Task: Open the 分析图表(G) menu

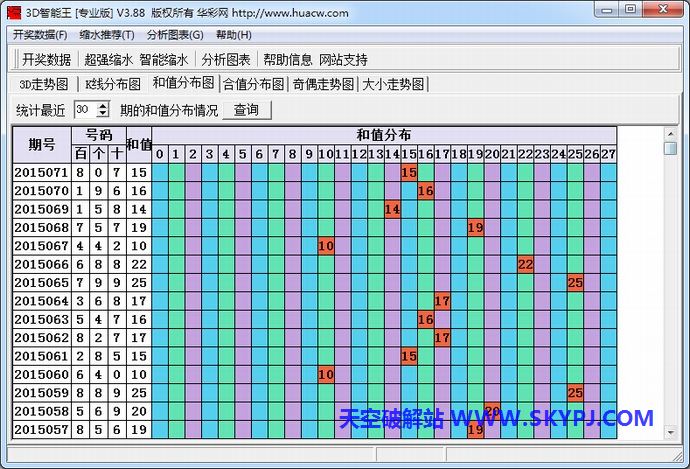Action: click(x=175, y=35)
